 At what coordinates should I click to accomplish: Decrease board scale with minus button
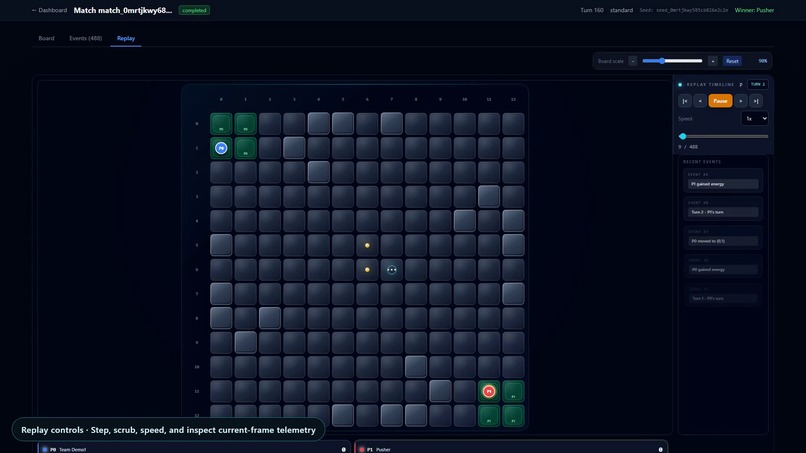(x=633, y=61)
